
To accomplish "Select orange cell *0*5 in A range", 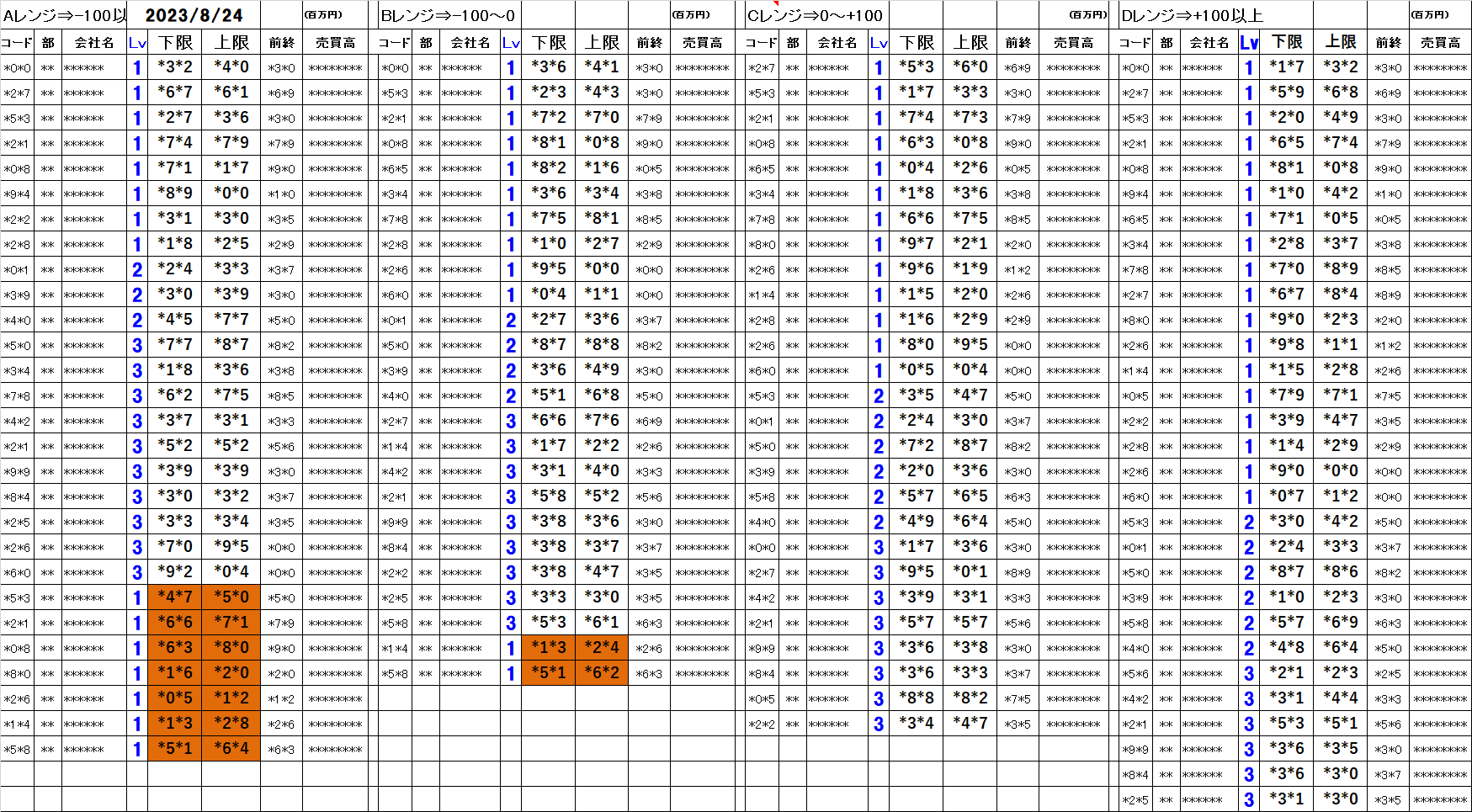I will pos(175,698).
